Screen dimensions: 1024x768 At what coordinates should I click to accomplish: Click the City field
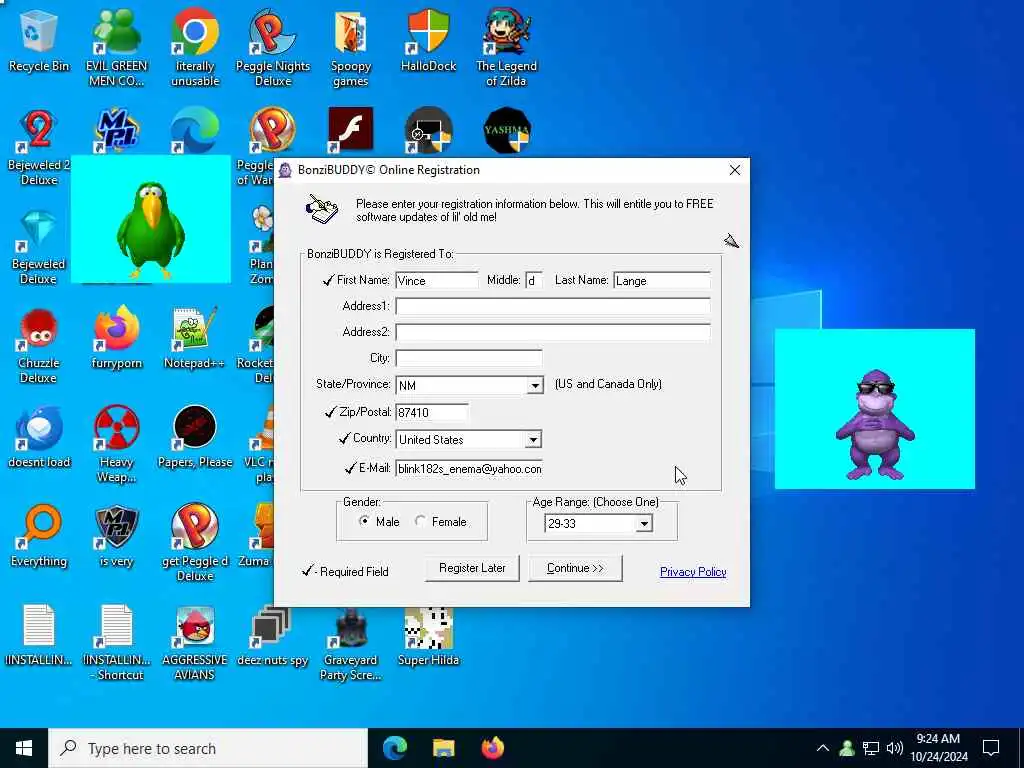(x=469, y=359)
